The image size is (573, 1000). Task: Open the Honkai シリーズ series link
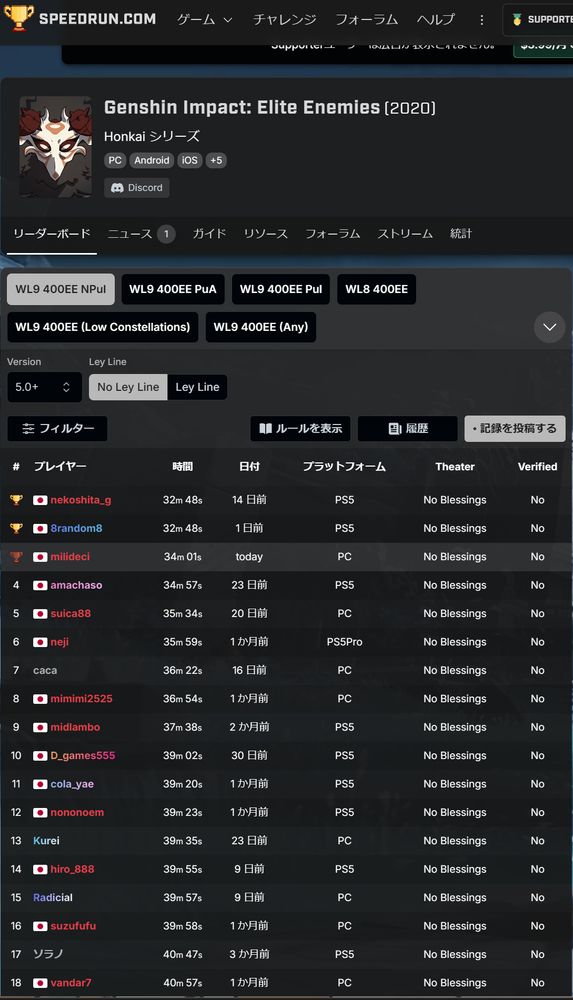[x=152, y=136]
